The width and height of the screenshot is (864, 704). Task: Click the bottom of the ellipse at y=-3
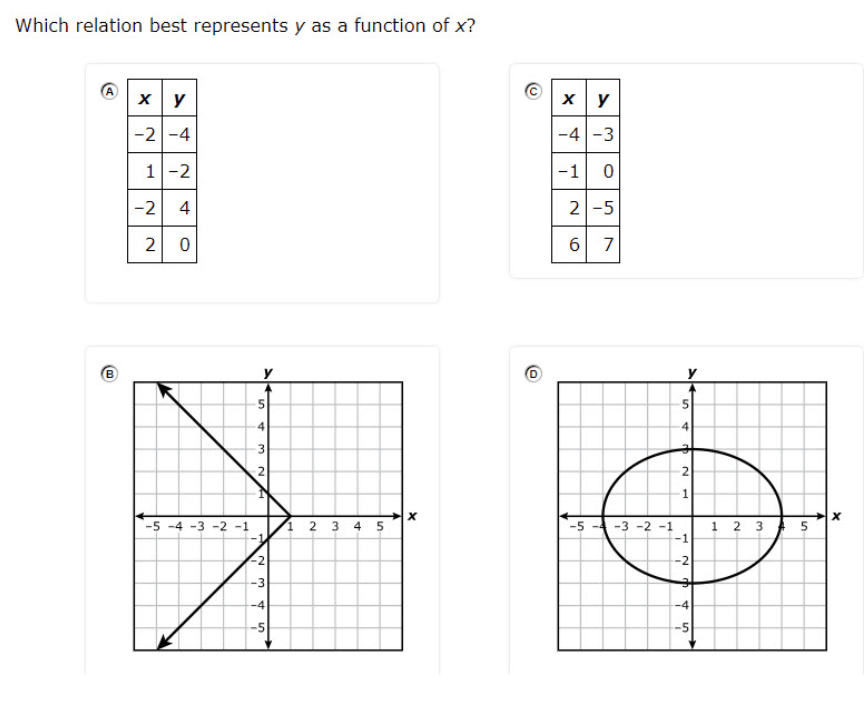[692, 583]
